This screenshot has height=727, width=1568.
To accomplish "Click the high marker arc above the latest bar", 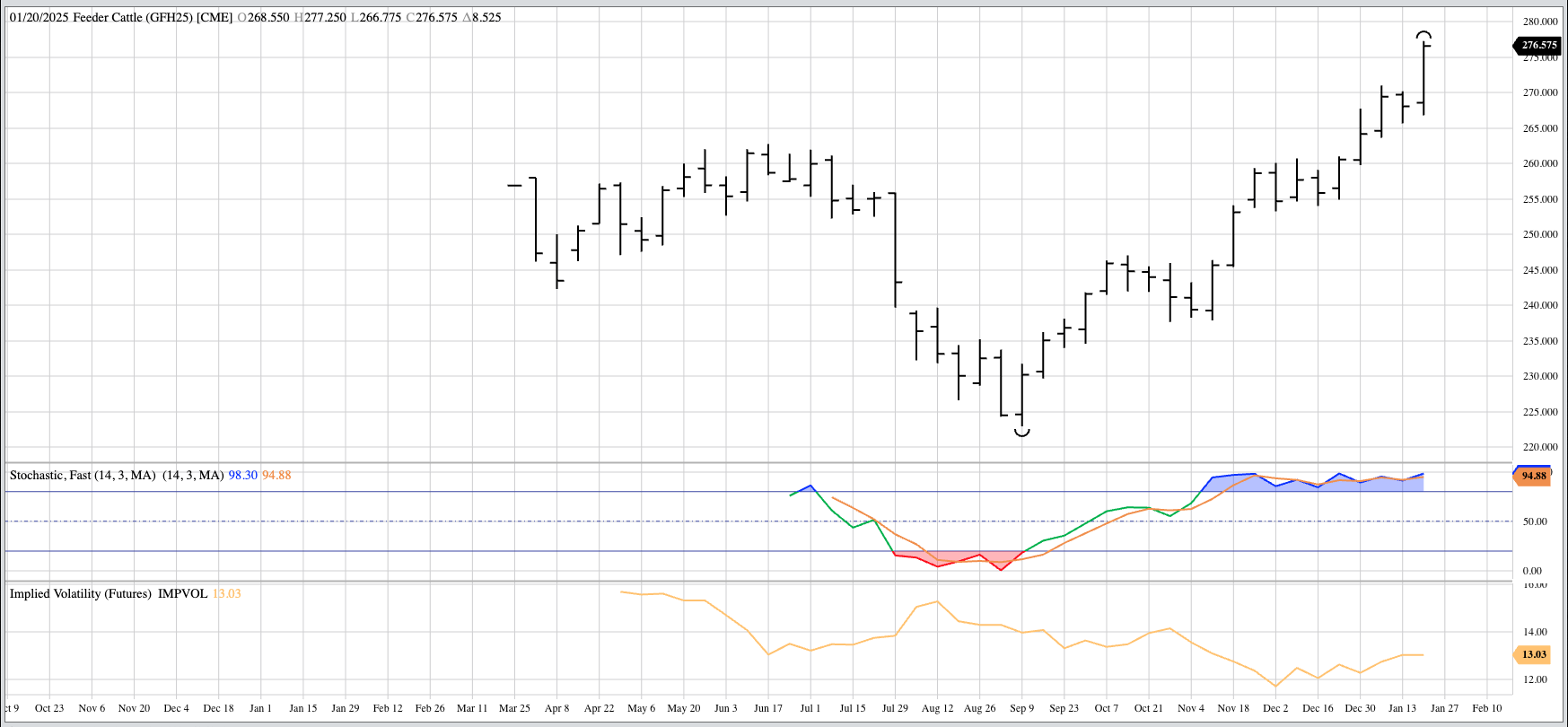I will (1423, 35).
